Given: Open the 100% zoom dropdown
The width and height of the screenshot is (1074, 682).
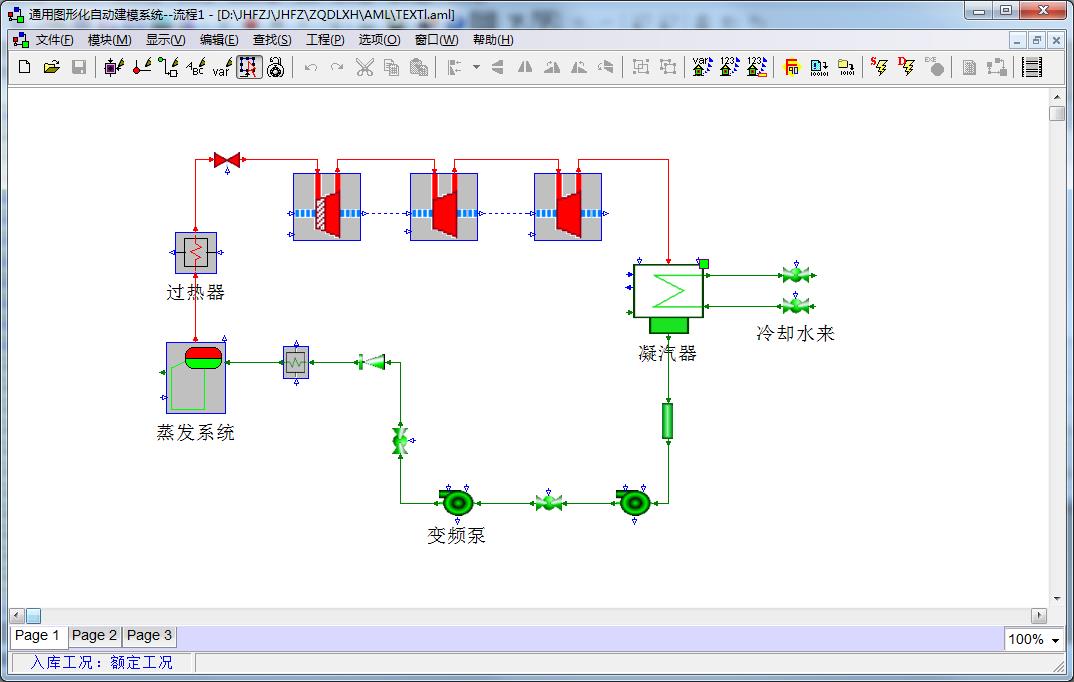Looking at the screenshot, I should 1056,640.
